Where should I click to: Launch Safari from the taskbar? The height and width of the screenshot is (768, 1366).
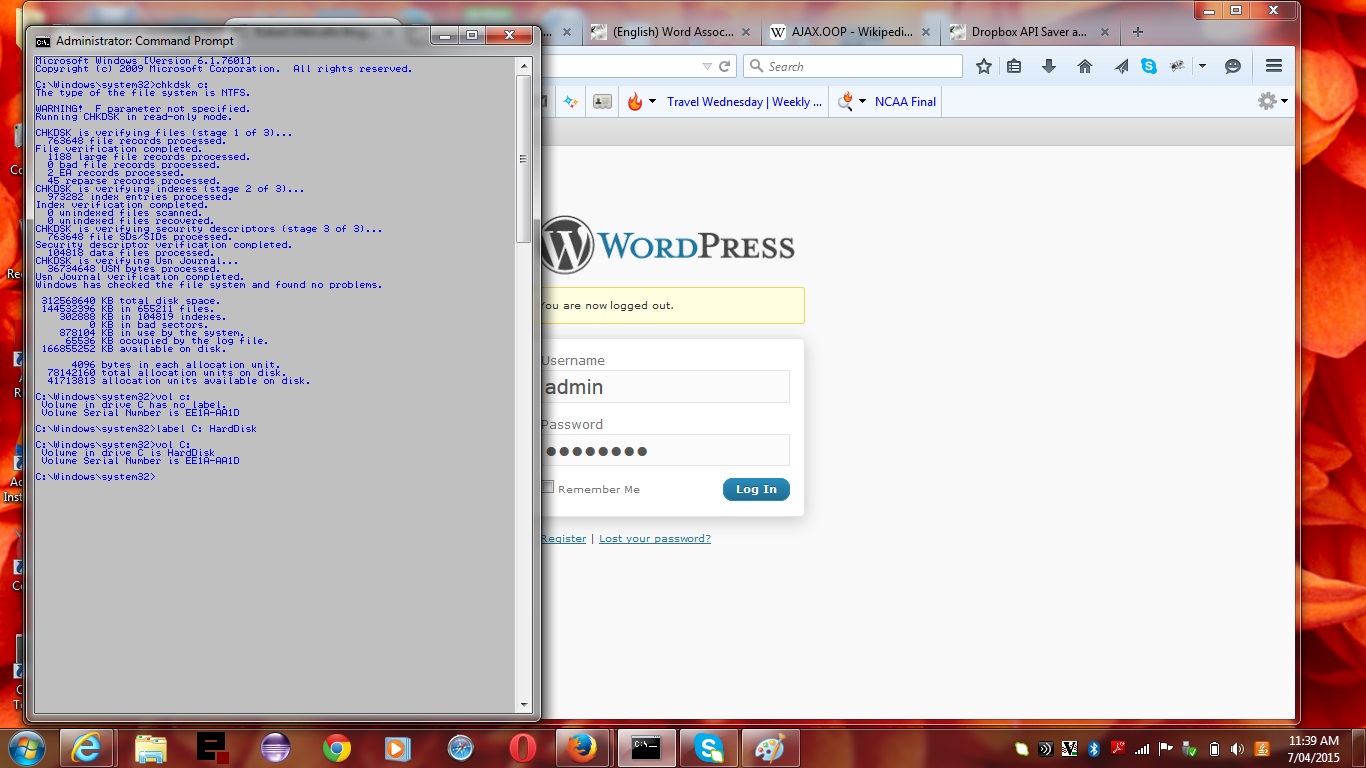pyautogui.click(x=460, y=747)
